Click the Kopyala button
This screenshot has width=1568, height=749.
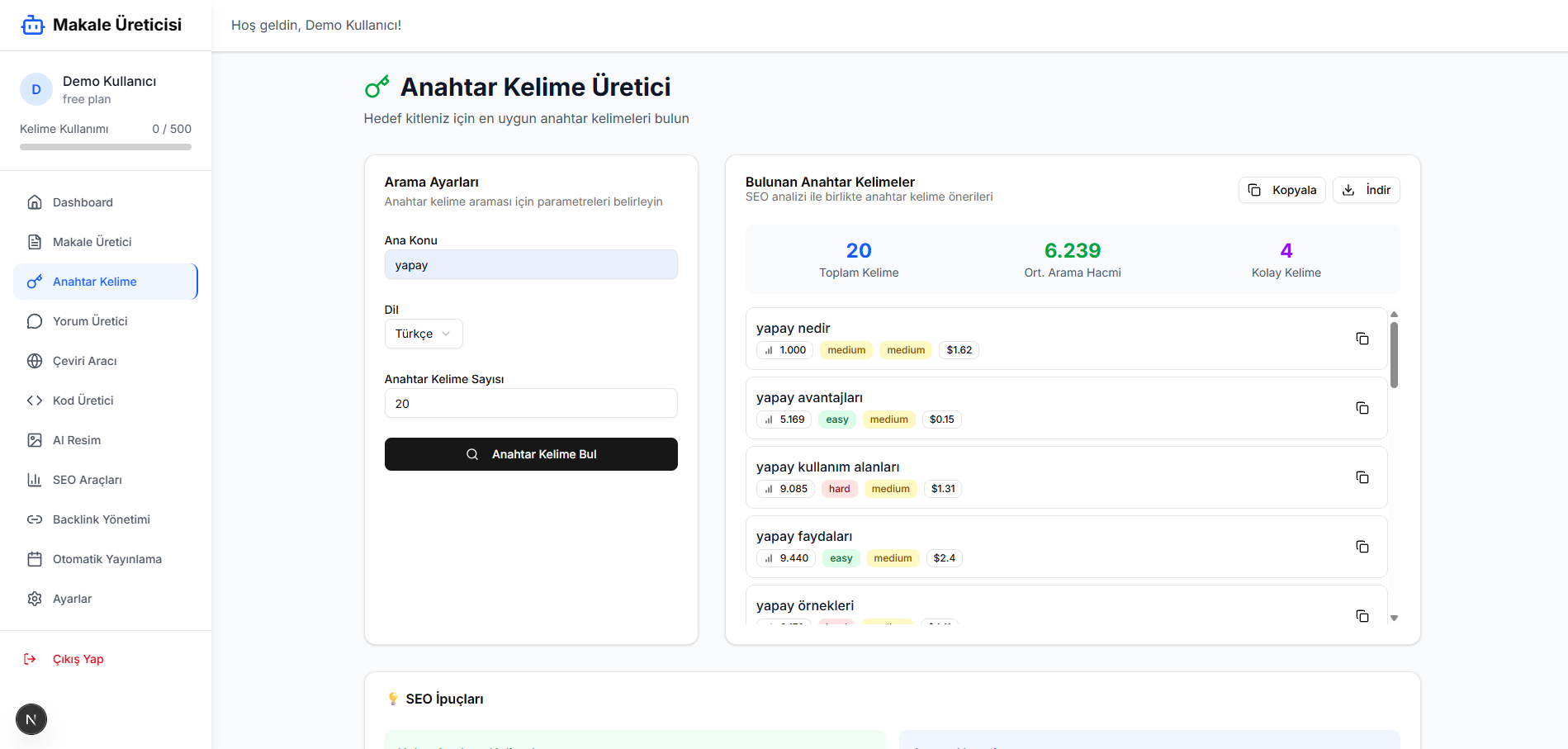click(1282, 190)
